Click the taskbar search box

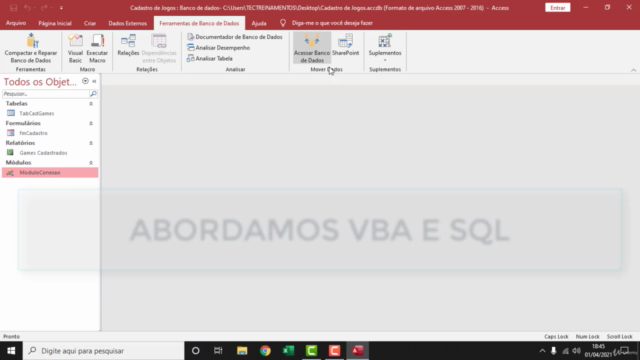[x=104, y=351]
